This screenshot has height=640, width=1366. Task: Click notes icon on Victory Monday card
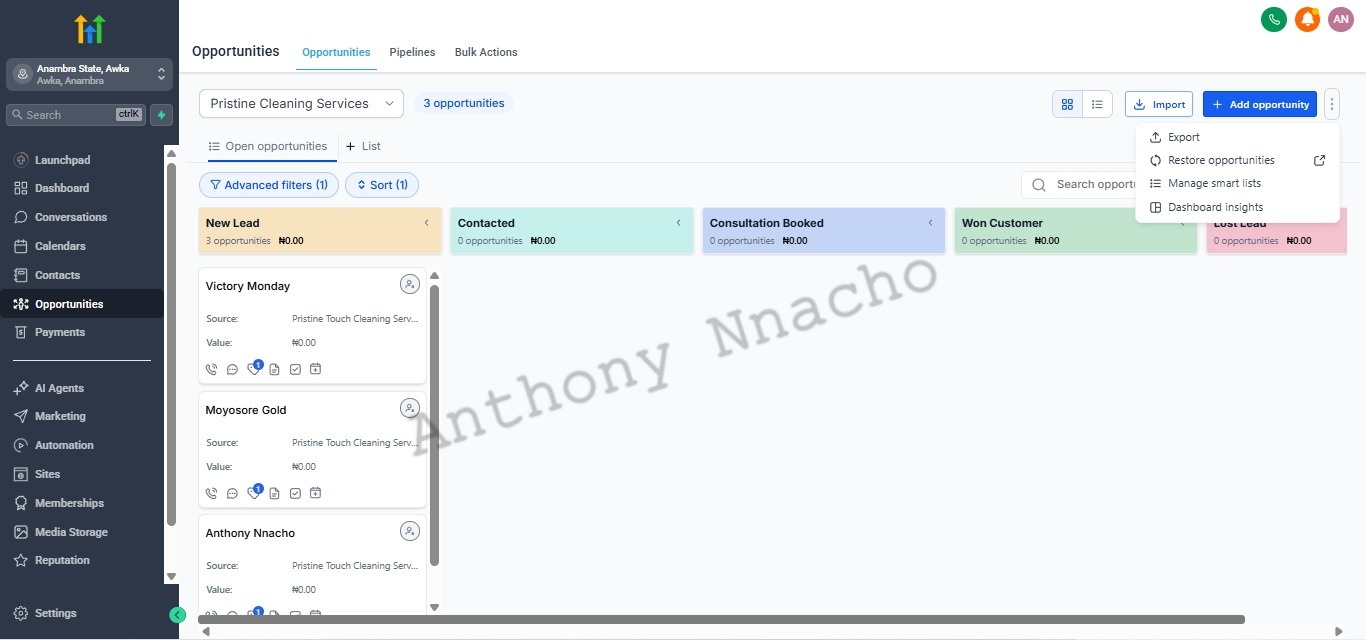pyautogui.click(x=274, y=369)
